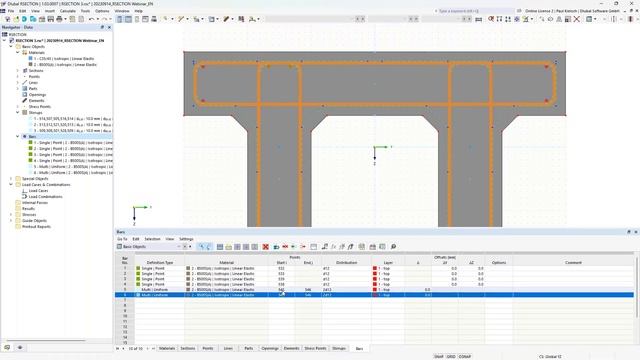Switch to the Sections tab
640x360 pixels.
click(188, 348)
